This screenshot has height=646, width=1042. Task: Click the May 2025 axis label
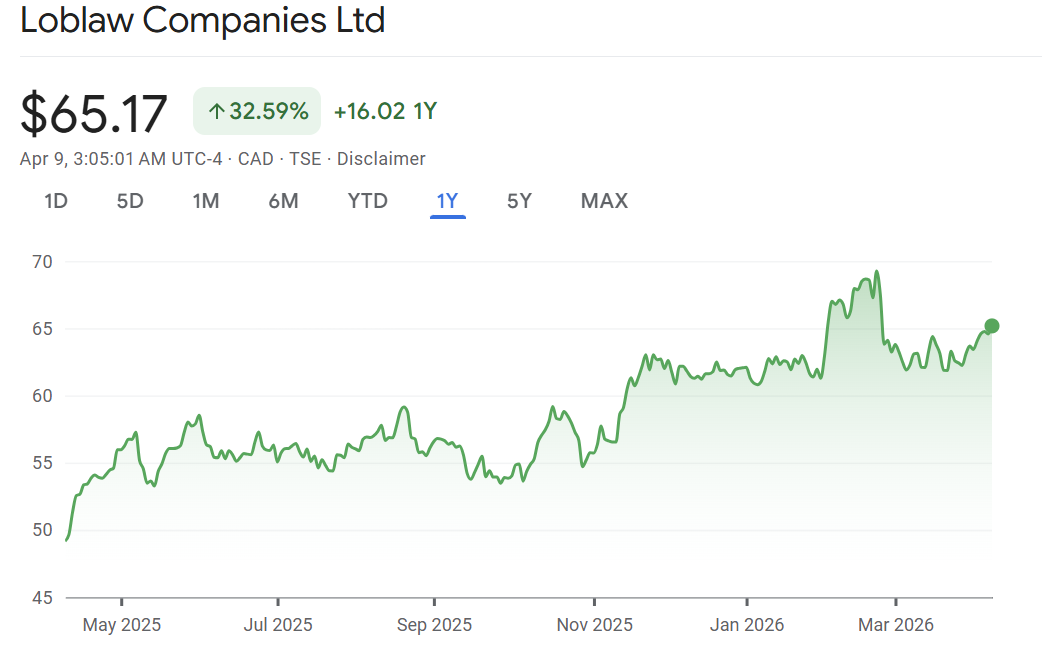tap(121, 625)
